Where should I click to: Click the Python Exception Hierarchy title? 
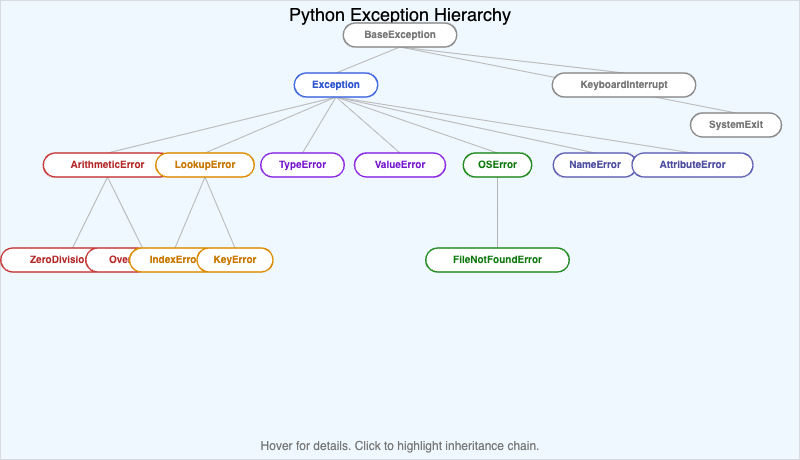click(x=399, y=15)
